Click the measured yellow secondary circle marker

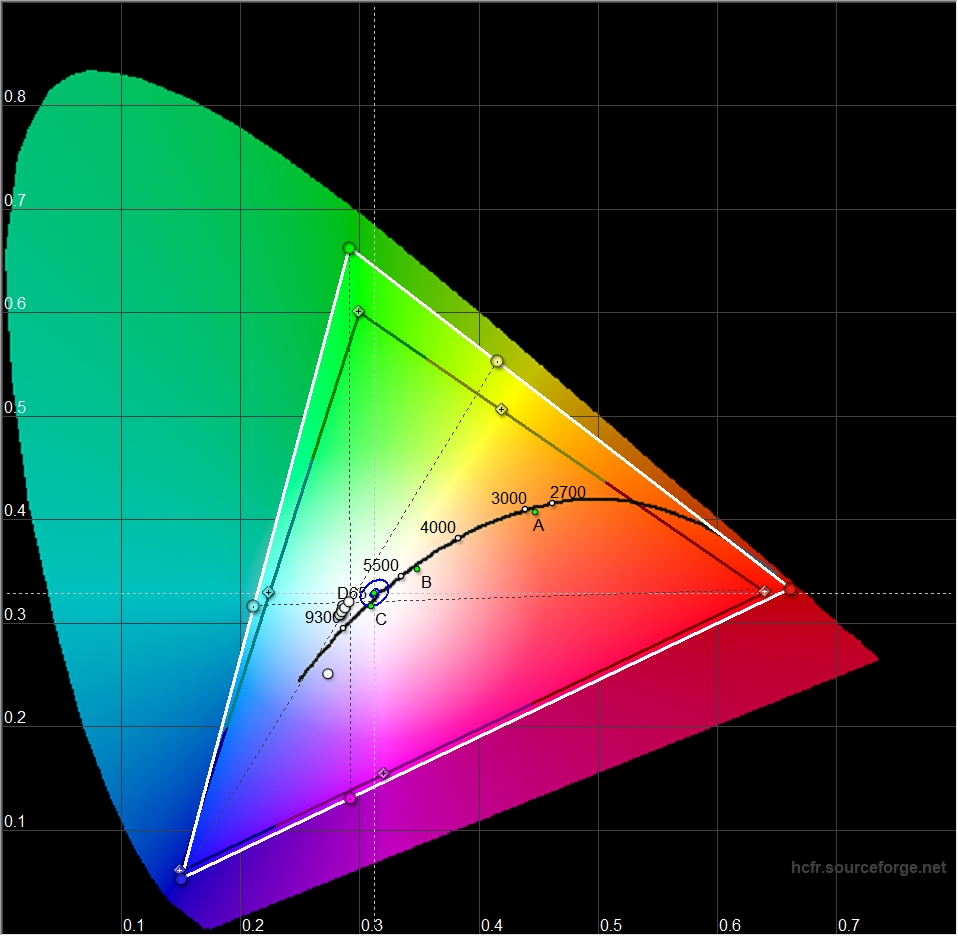click(x=497, y=360)
